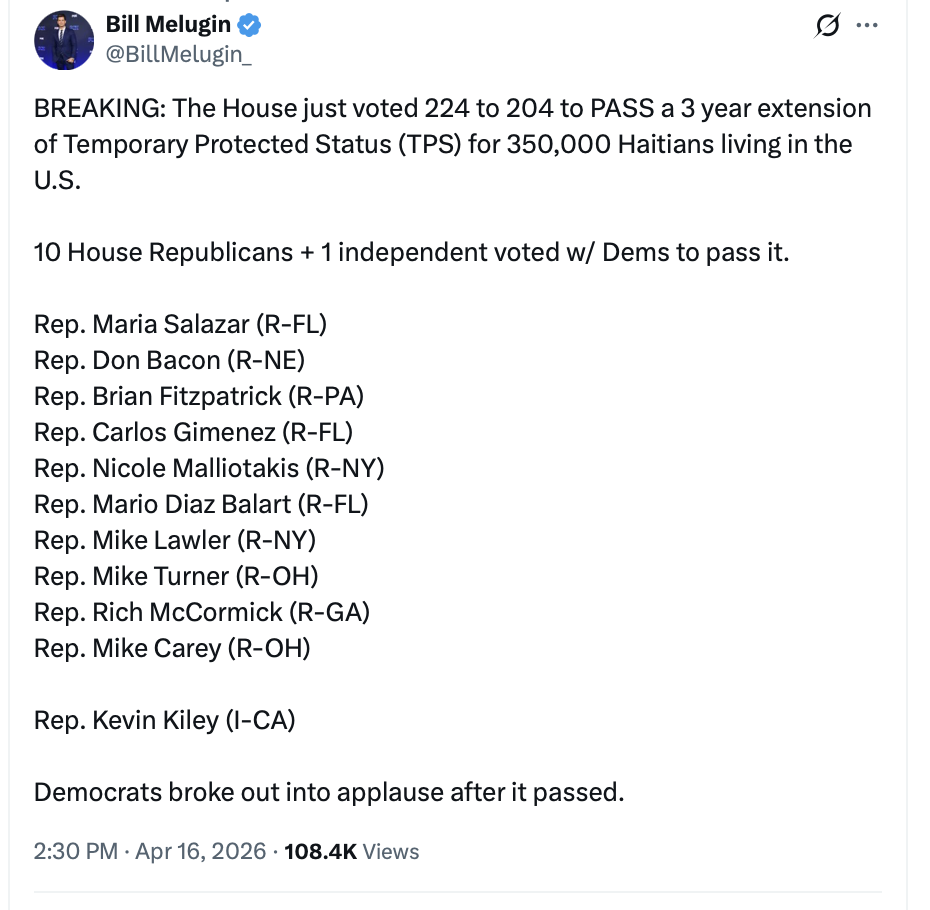
Task: Open the 2:30 PM Apr 16, 2026 timestamp
Action: click(x=150, y=851)
